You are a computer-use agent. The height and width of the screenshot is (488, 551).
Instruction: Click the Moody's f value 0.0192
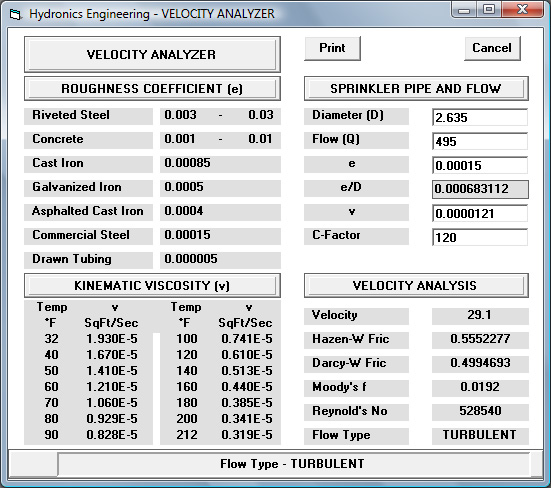click(x=480, y=387)
